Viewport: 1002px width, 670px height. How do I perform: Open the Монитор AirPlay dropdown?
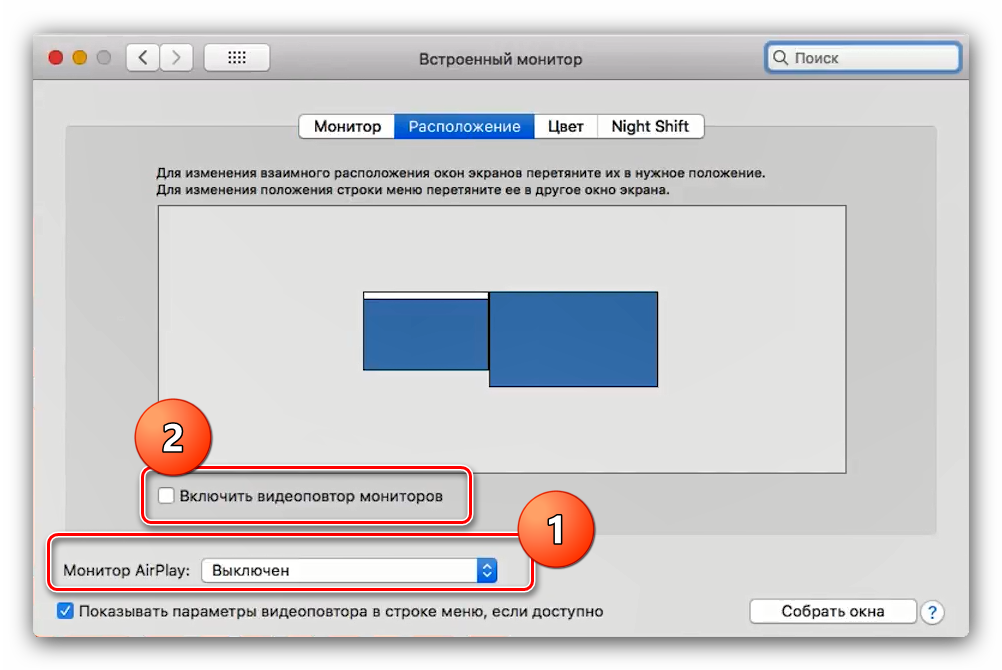click(349, 570)
